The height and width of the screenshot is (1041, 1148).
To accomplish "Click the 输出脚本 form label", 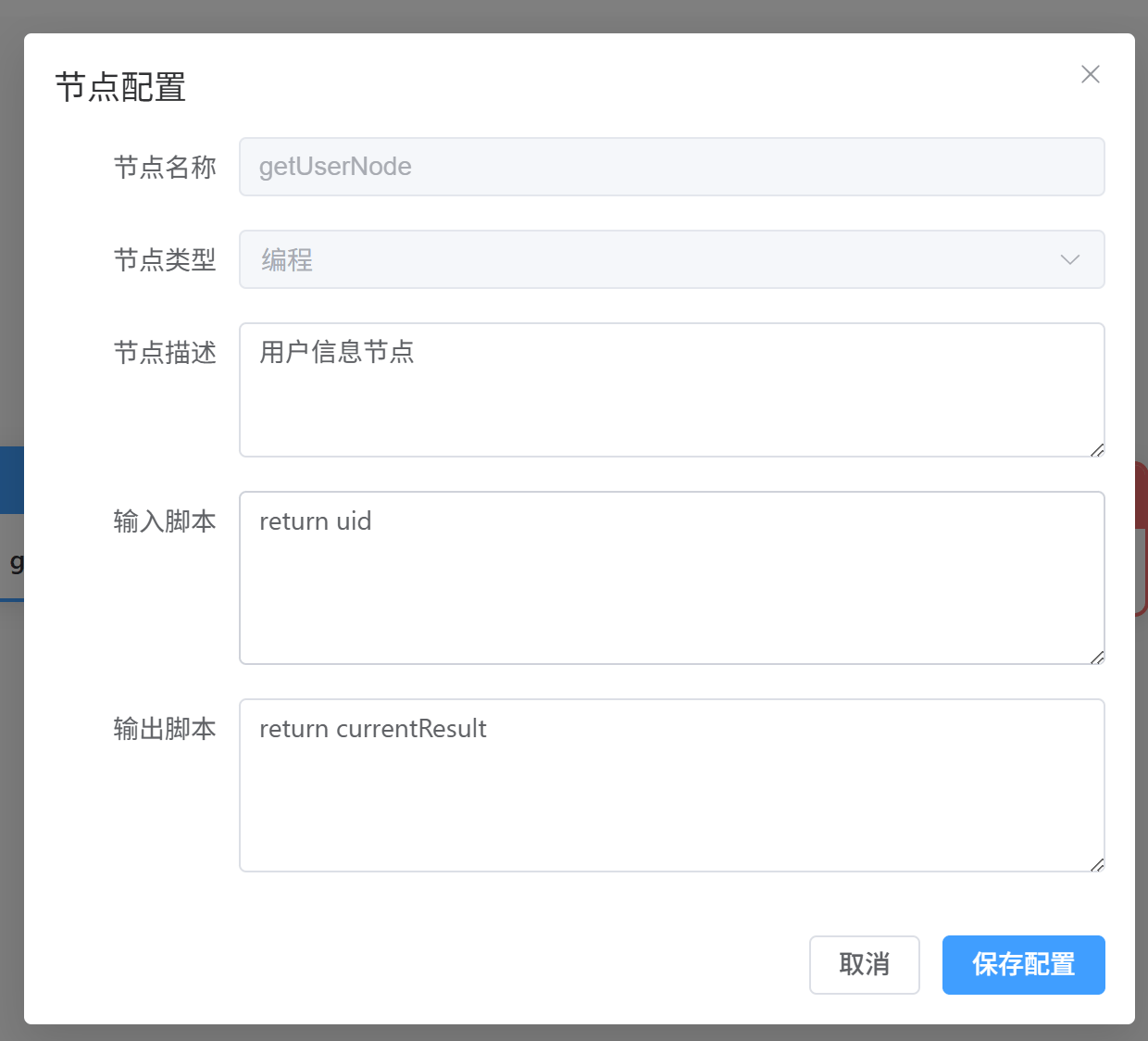I will click(x=165, y=728).
